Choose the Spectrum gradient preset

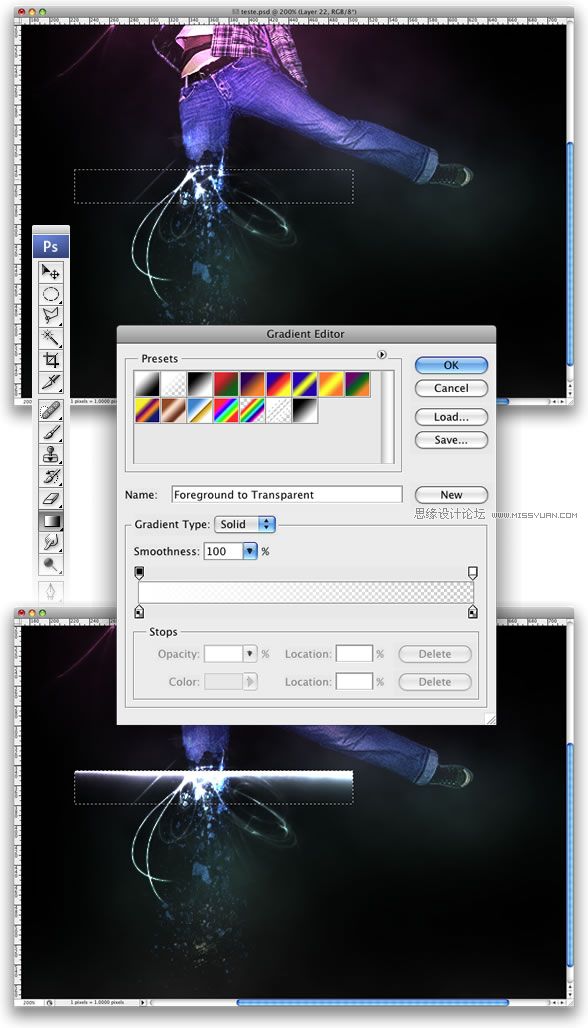225,410
